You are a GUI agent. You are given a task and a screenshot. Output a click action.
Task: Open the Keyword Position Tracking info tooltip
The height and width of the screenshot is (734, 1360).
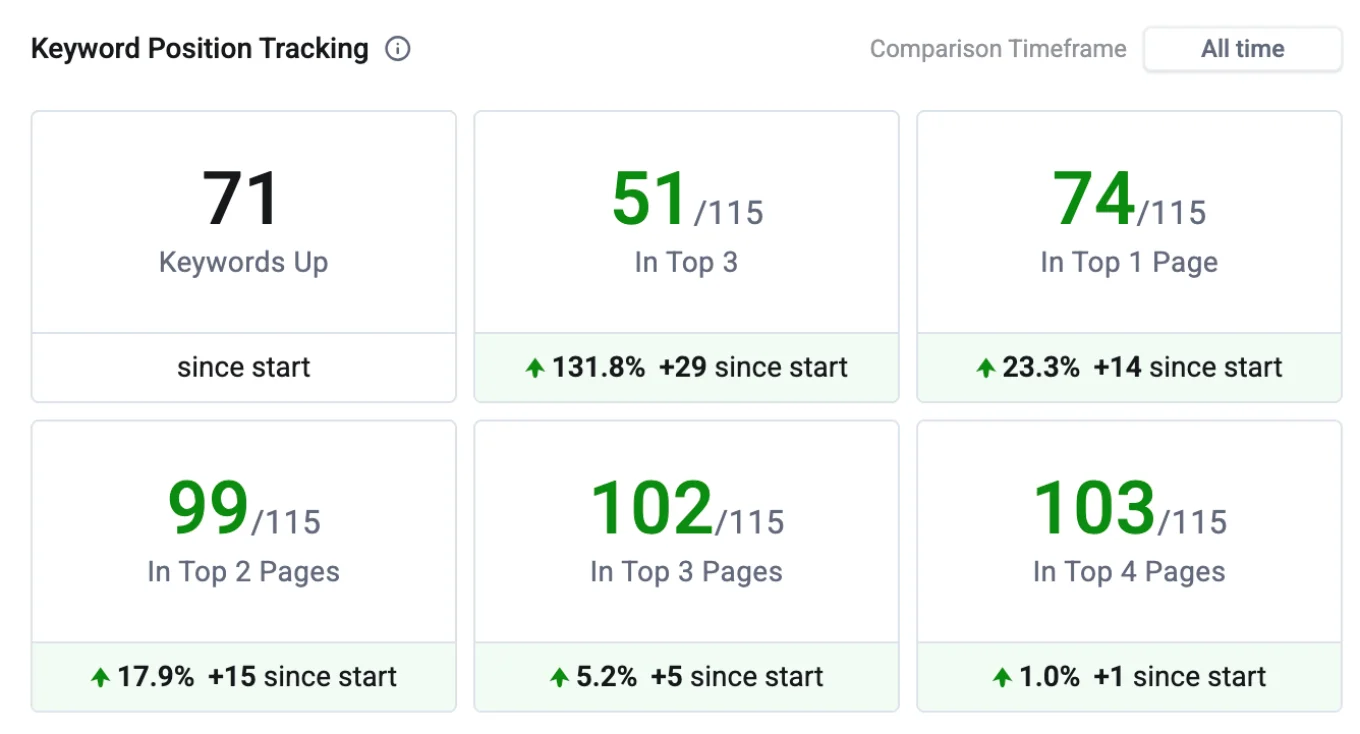coord(397,48)
